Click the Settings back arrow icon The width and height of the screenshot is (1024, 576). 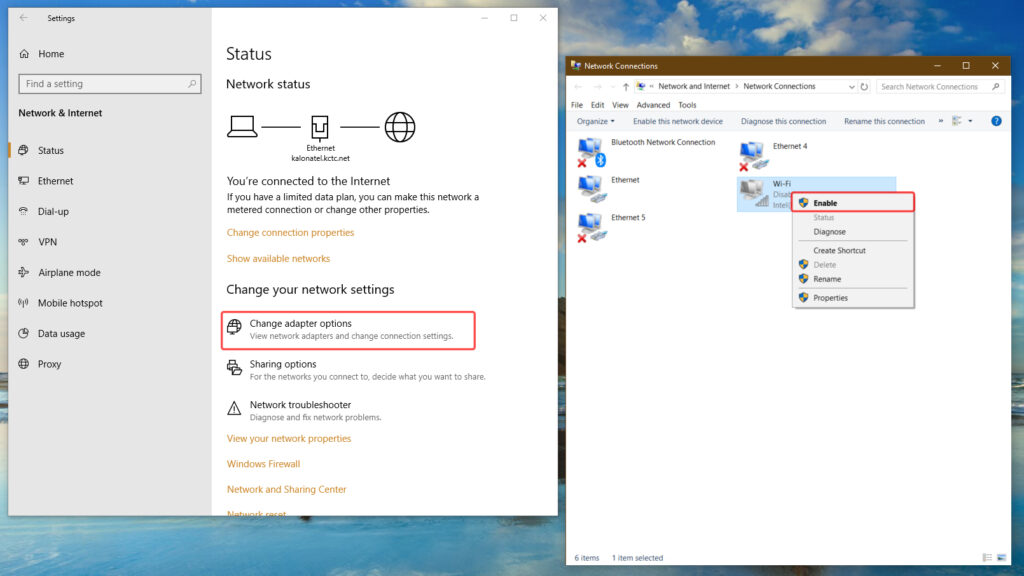click(24, 18)
